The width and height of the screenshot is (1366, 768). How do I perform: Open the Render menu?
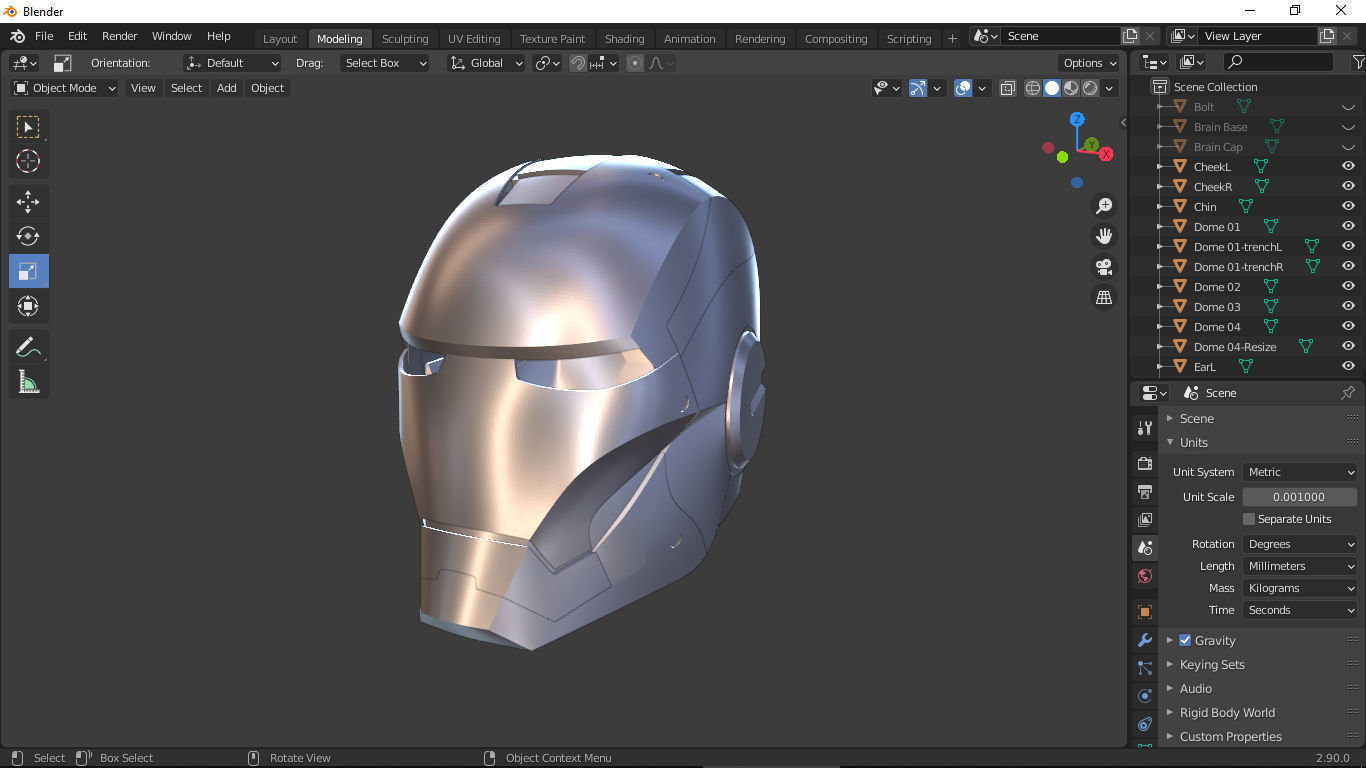pyautogui.click(x=120, y=36)
